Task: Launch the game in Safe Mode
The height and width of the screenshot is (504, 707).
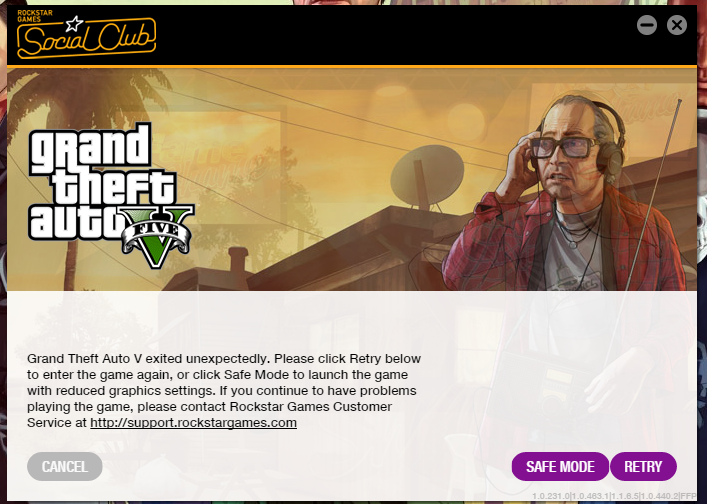Action: [x=560, y=466]
